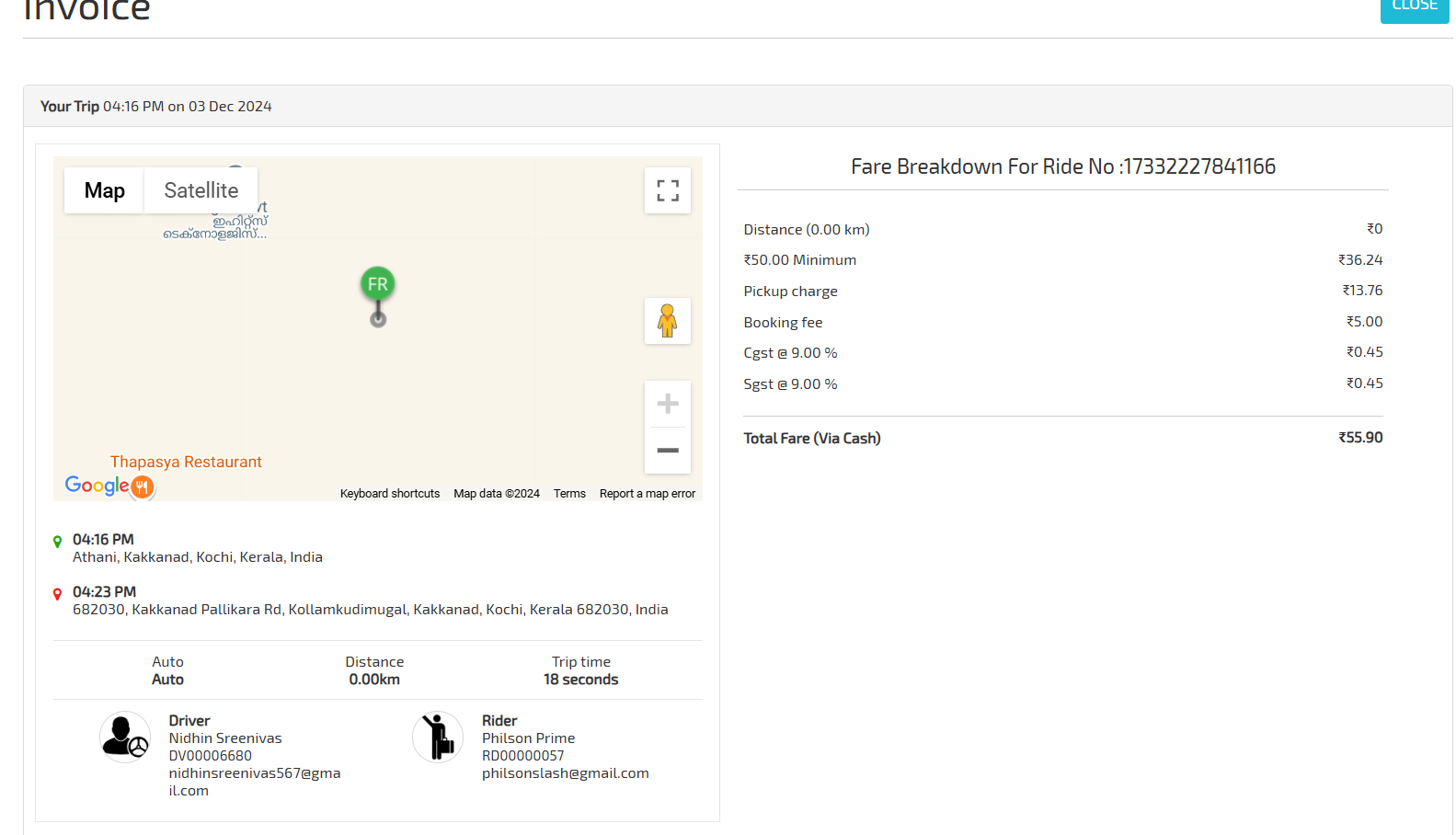Click Report a map error link

click(647, 494)
